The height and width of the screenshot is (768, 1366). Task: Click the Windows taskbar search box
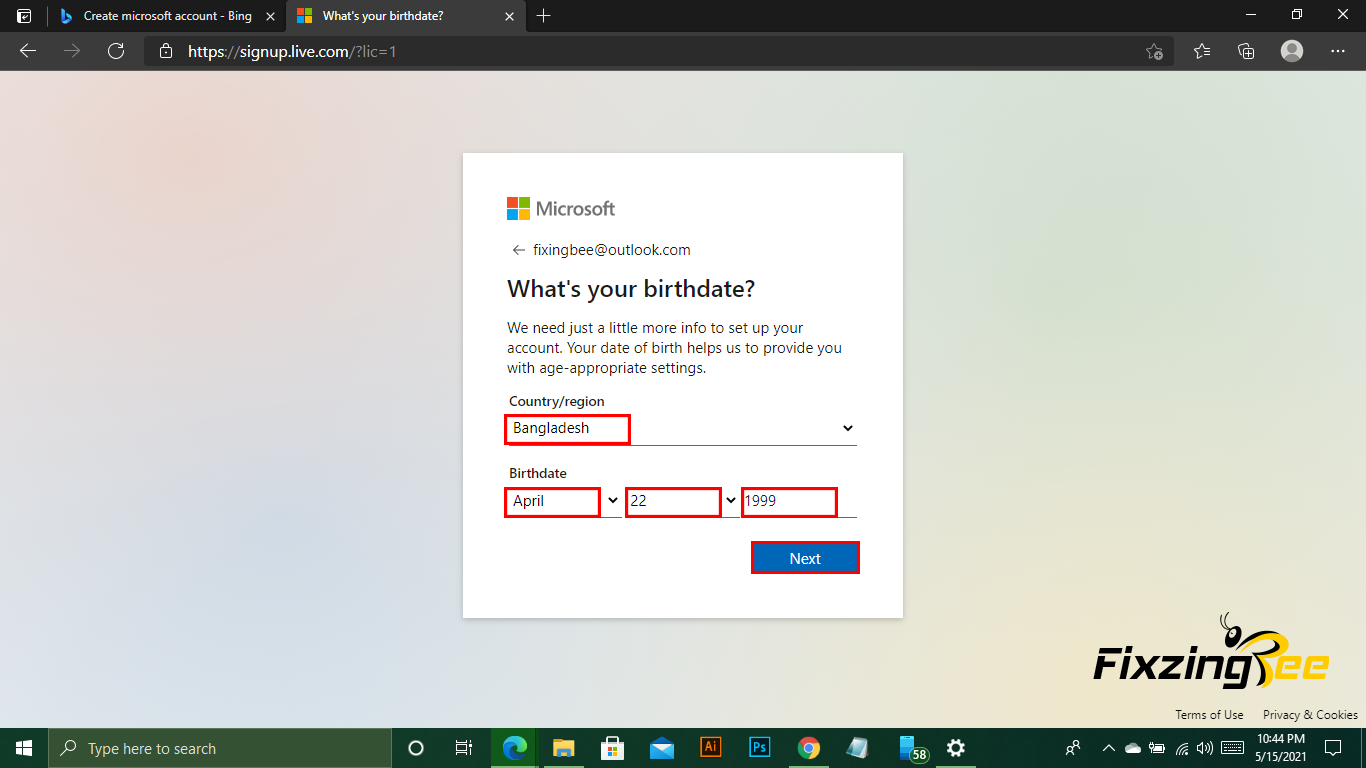click(x=220, y=748)
